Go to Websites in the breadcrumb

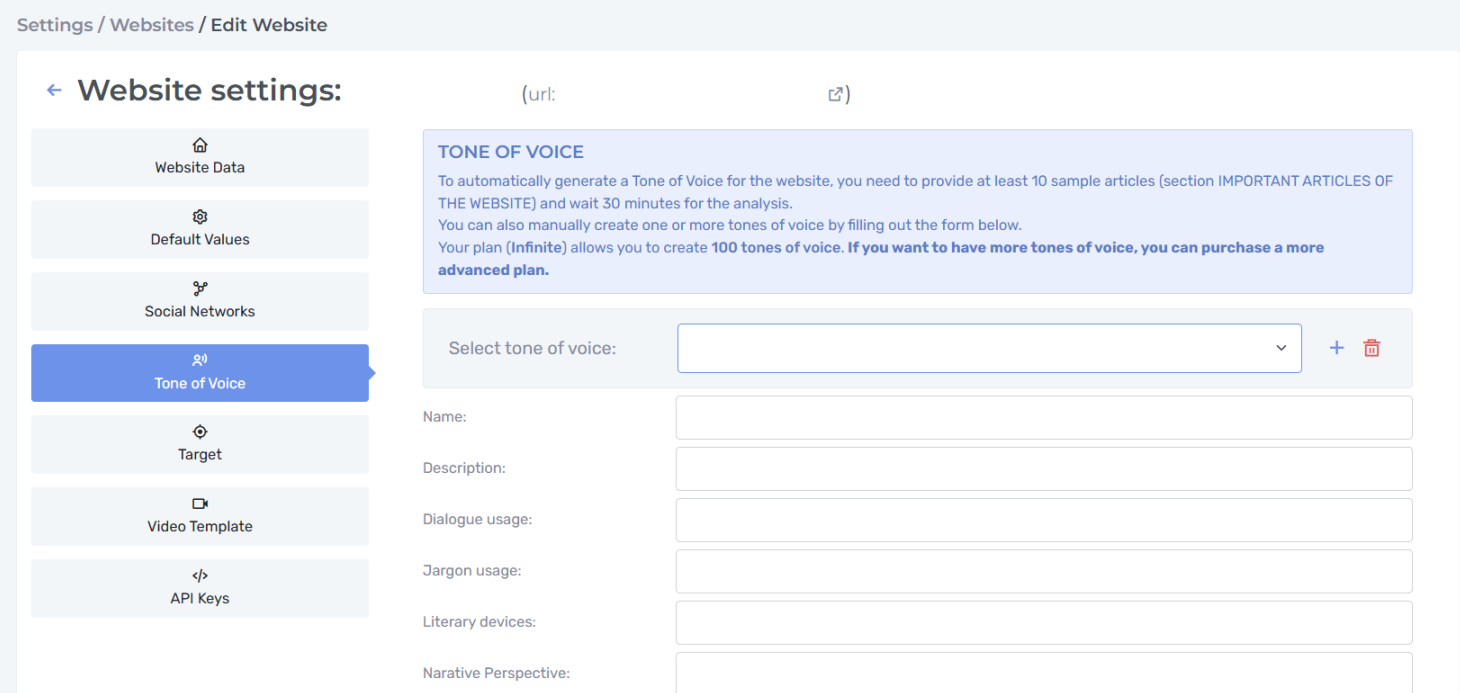152,25
